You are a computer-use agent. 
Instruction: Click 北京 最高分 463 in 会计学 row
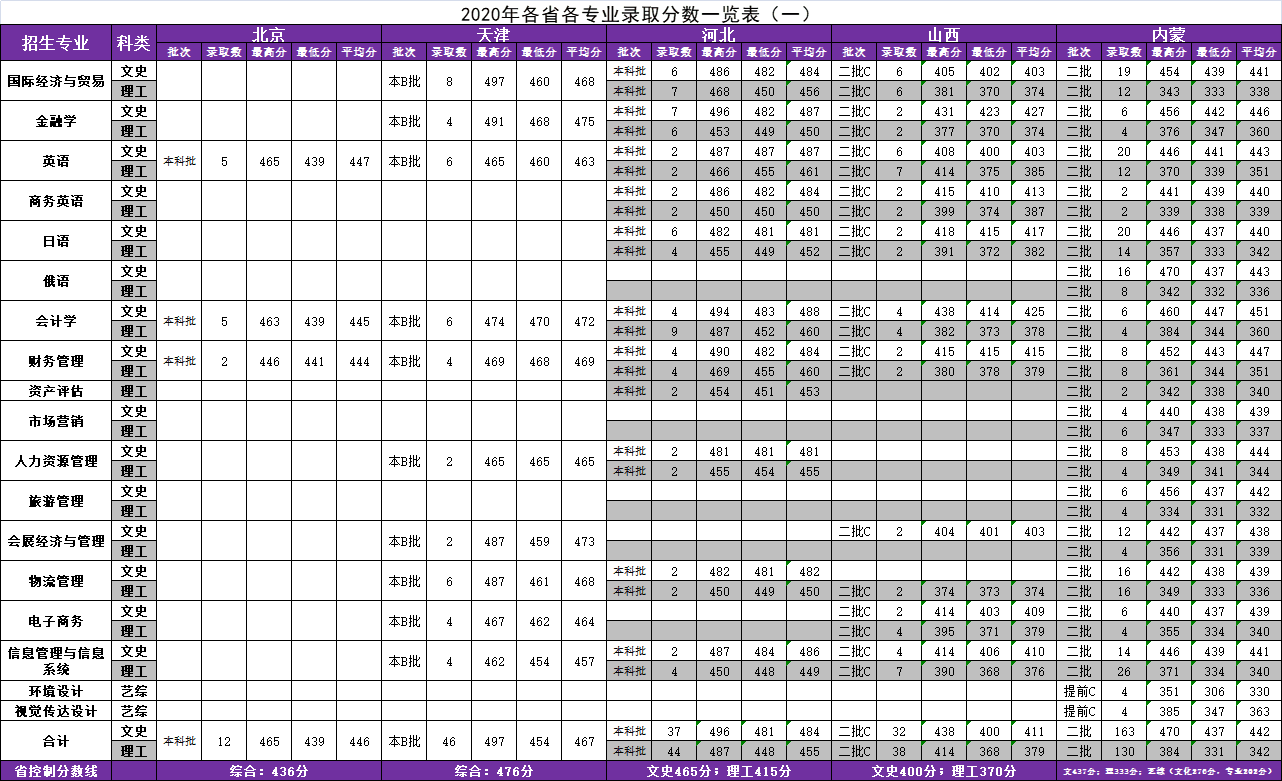[269, 321]
